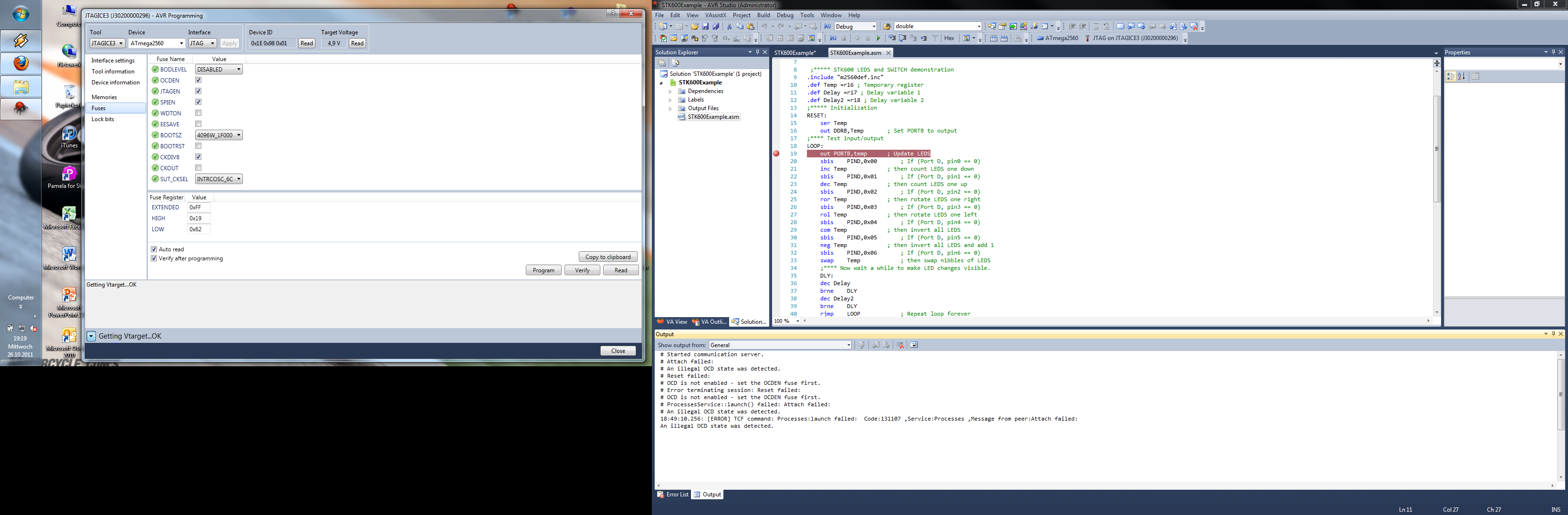1568x515 pixels.
Task: Click JTAG on JTAGICE3 tool toolbar item
Action: pos(1132,38)
